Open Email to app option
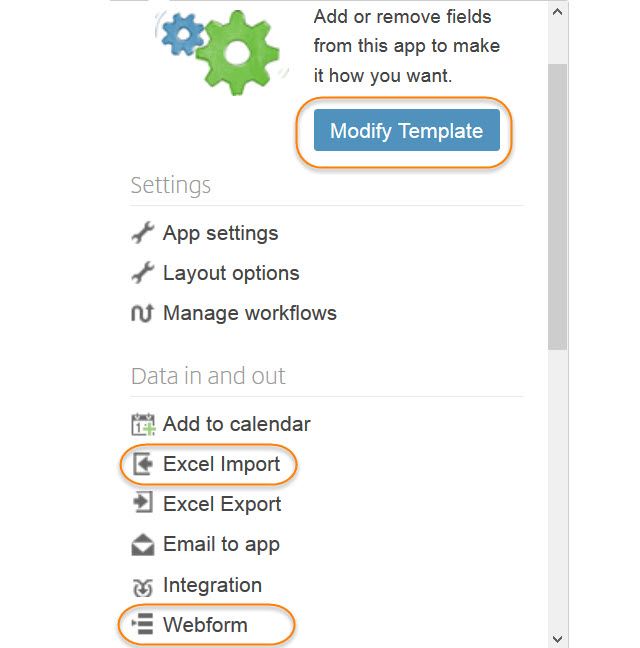Viewport: 640px width, 648px height. [x=221, y=544]
